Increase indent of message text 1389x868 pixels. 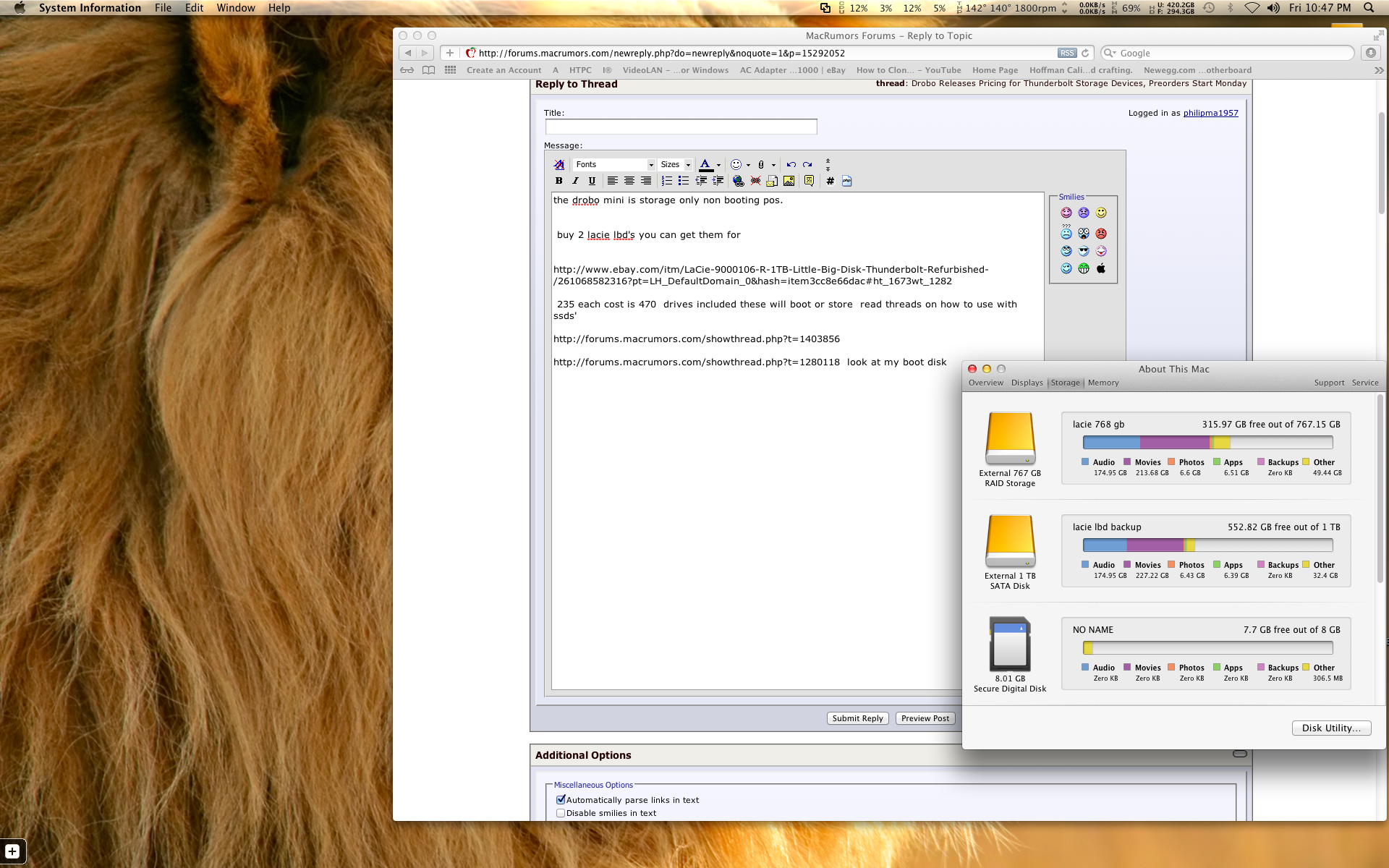(x=718, y=181)
